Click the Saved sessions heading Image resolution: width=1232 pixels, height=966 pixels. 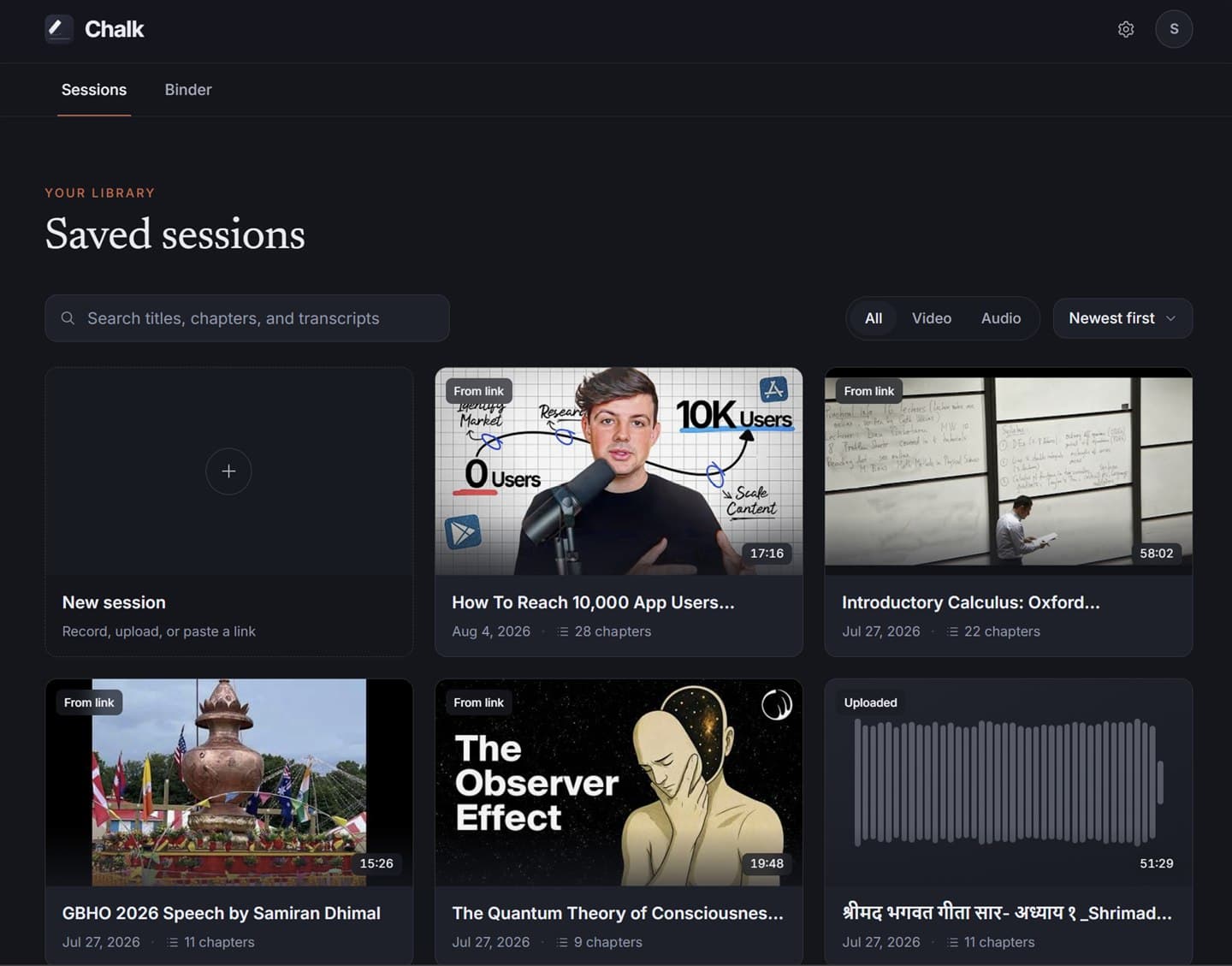[175, 234]
